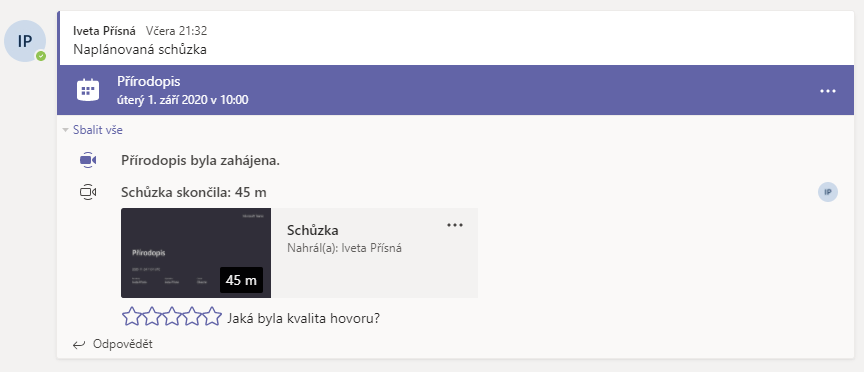Click the sender name Iveta Přísná
This screenshot has width=864, height=372.
pyautogui.click(x=104, y=31)
